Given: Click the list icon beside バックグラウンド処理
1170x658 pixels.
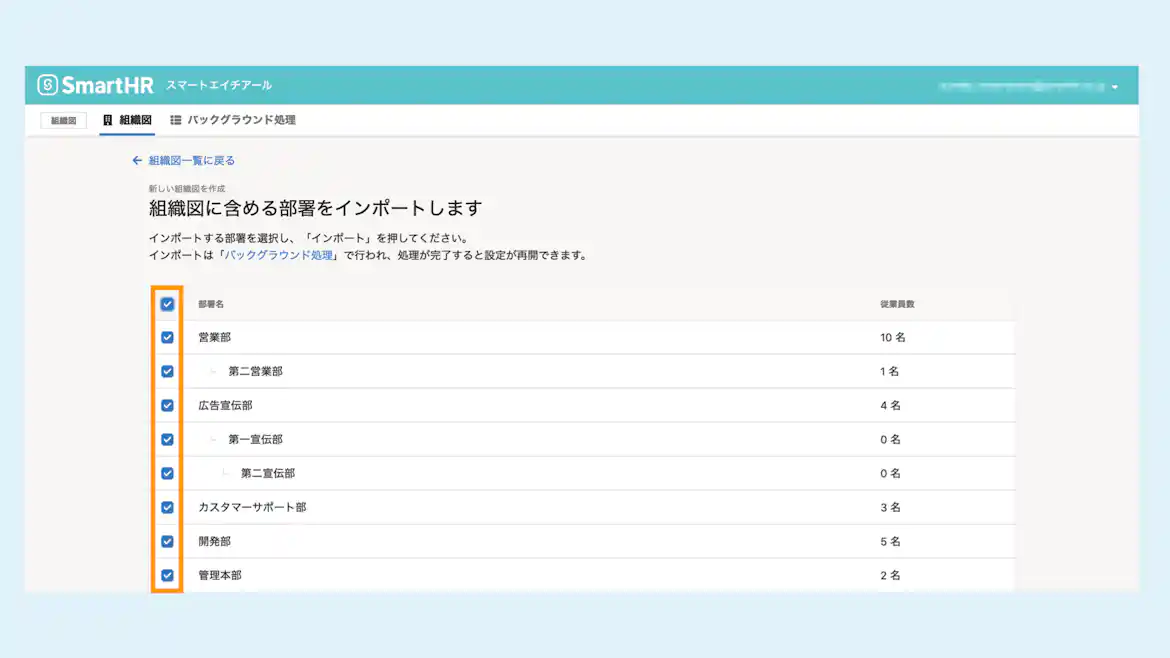Looking at the screenshot, I should [x=175, y=120].
